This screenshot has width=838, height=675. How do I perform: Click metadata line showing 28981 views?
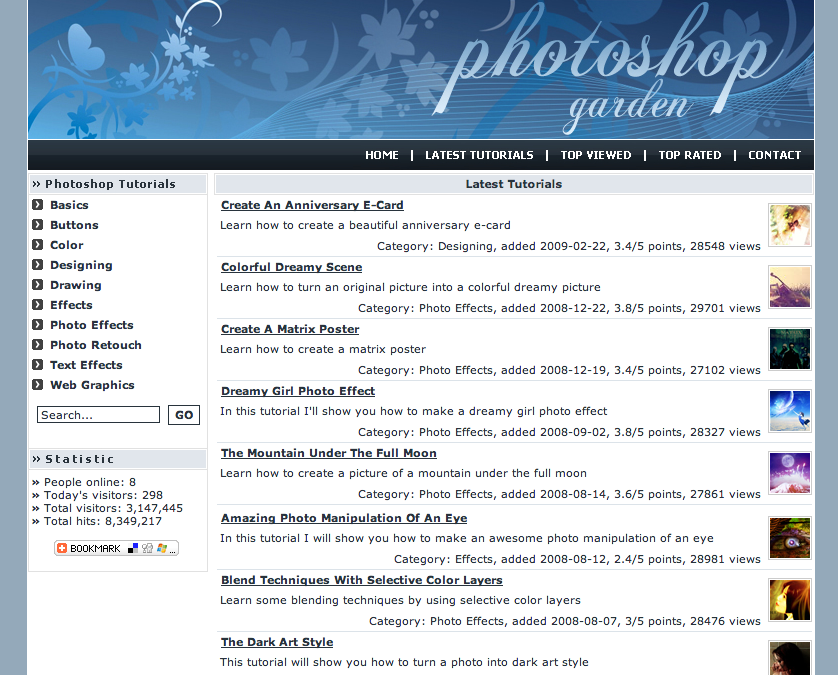coord(577,559)
